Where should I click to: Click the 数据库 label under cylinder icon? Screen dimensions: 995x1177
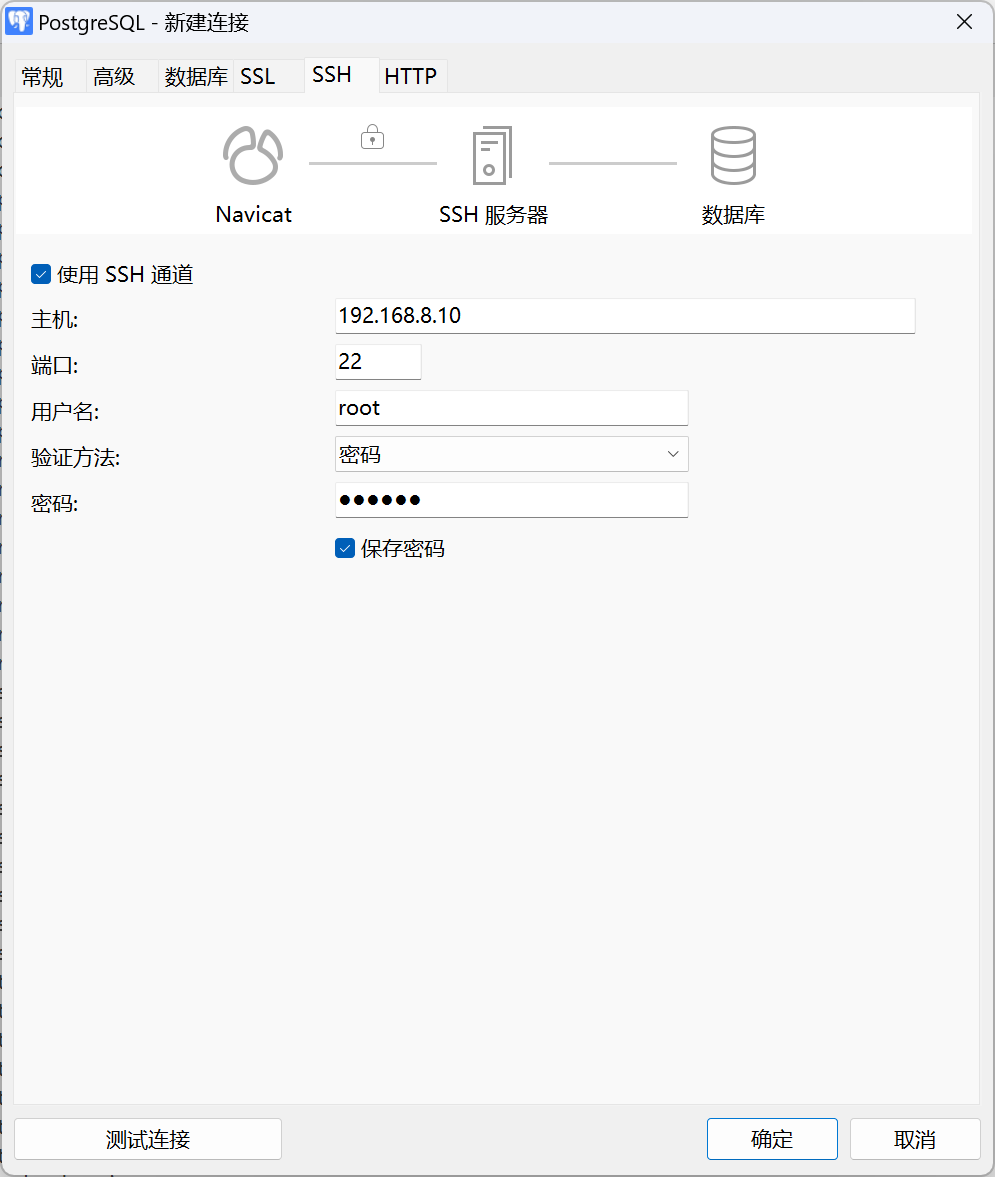[x=733, y=215]
